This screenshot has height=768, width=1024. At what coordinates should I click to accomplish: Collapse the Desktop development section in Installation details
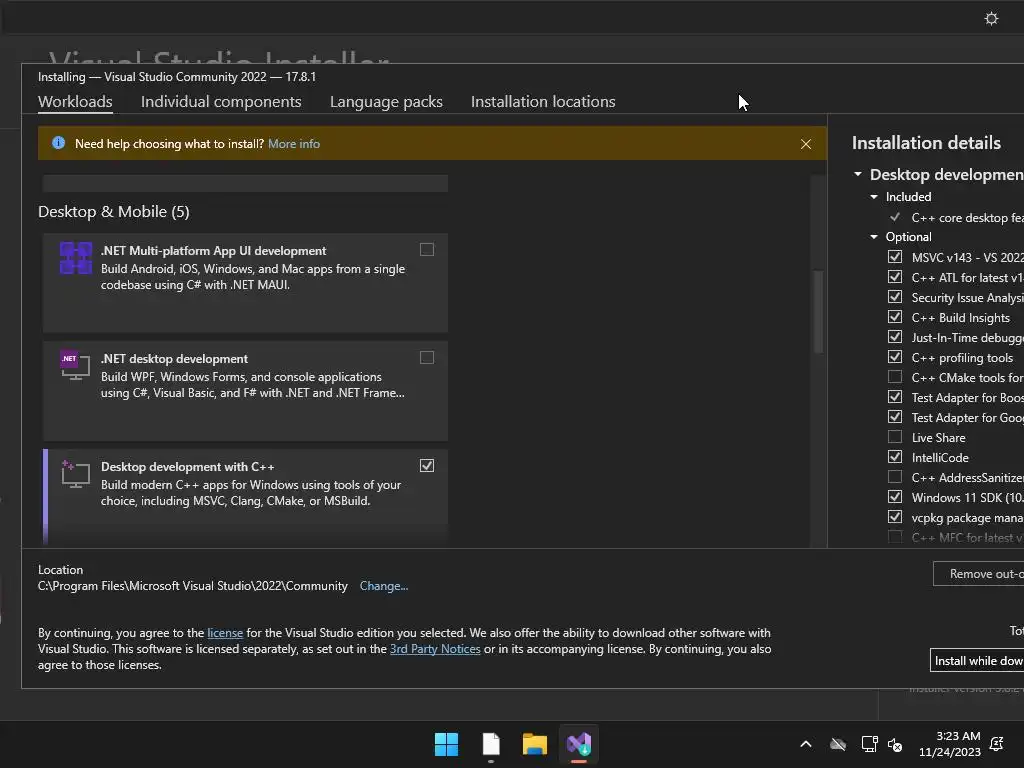(858, 174)
